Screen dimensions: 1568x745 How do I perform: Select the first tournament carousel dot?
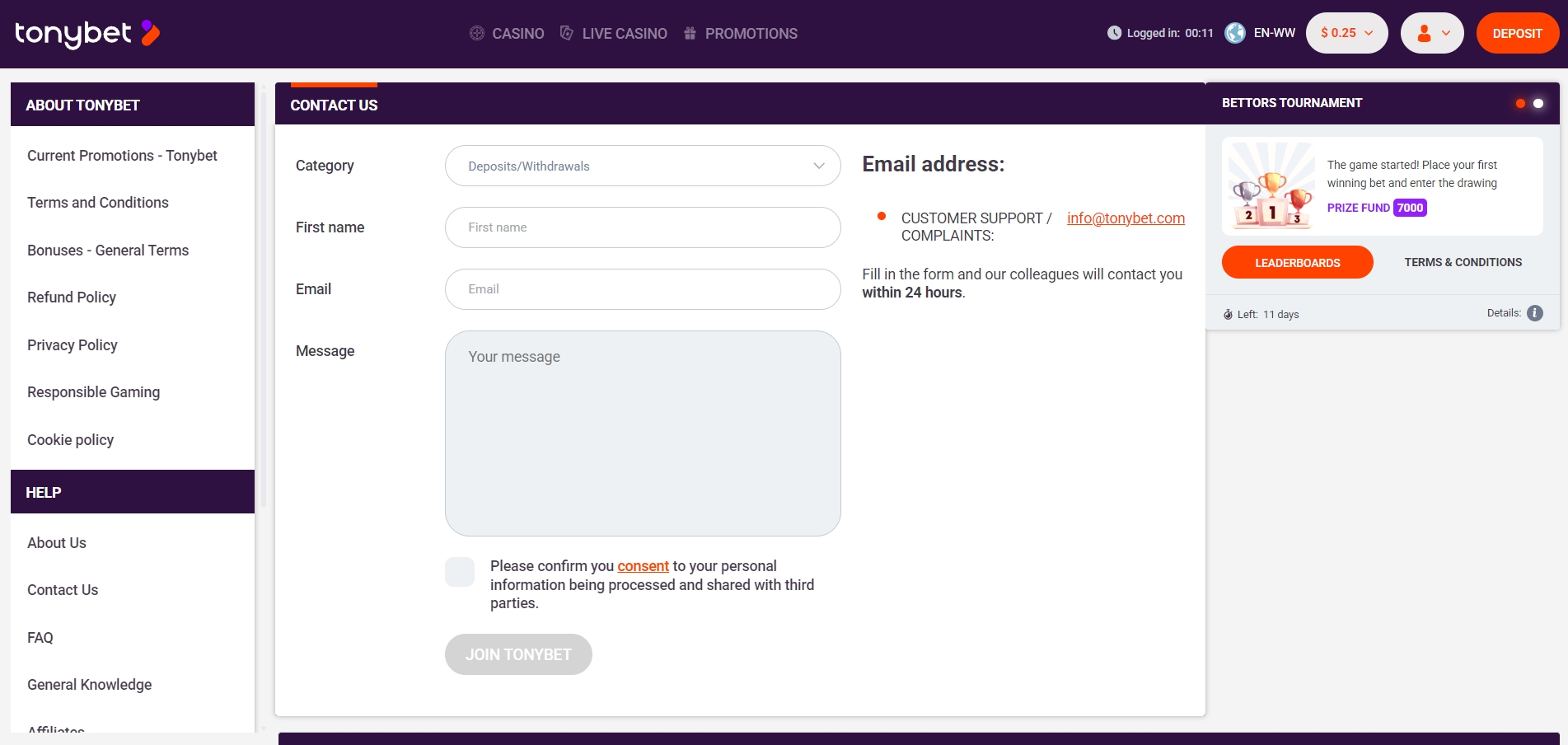pyautogui.click(x=1520, y=104)
